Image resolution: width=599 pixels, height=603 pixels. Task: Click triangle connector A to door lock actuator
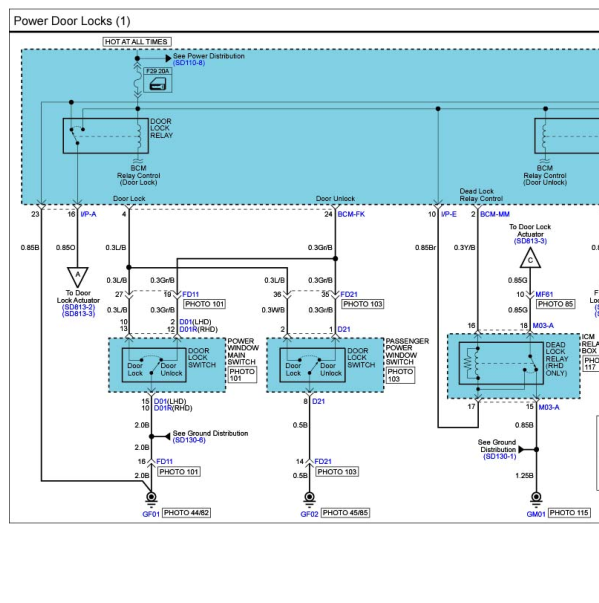(x=78, y=277)
